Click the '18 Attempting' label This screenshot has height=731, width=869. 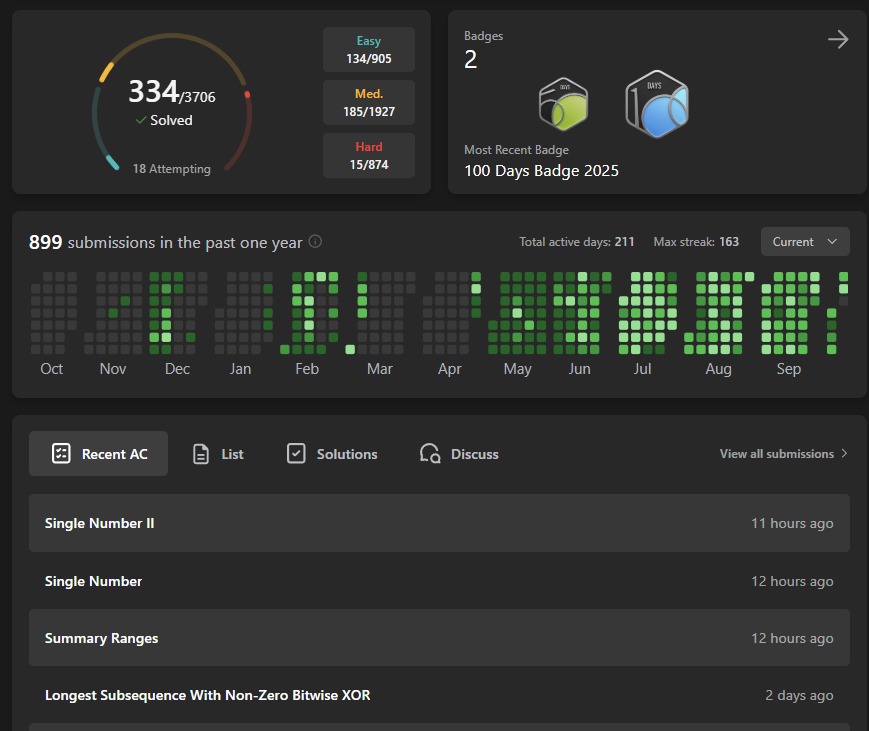(171, 168)
